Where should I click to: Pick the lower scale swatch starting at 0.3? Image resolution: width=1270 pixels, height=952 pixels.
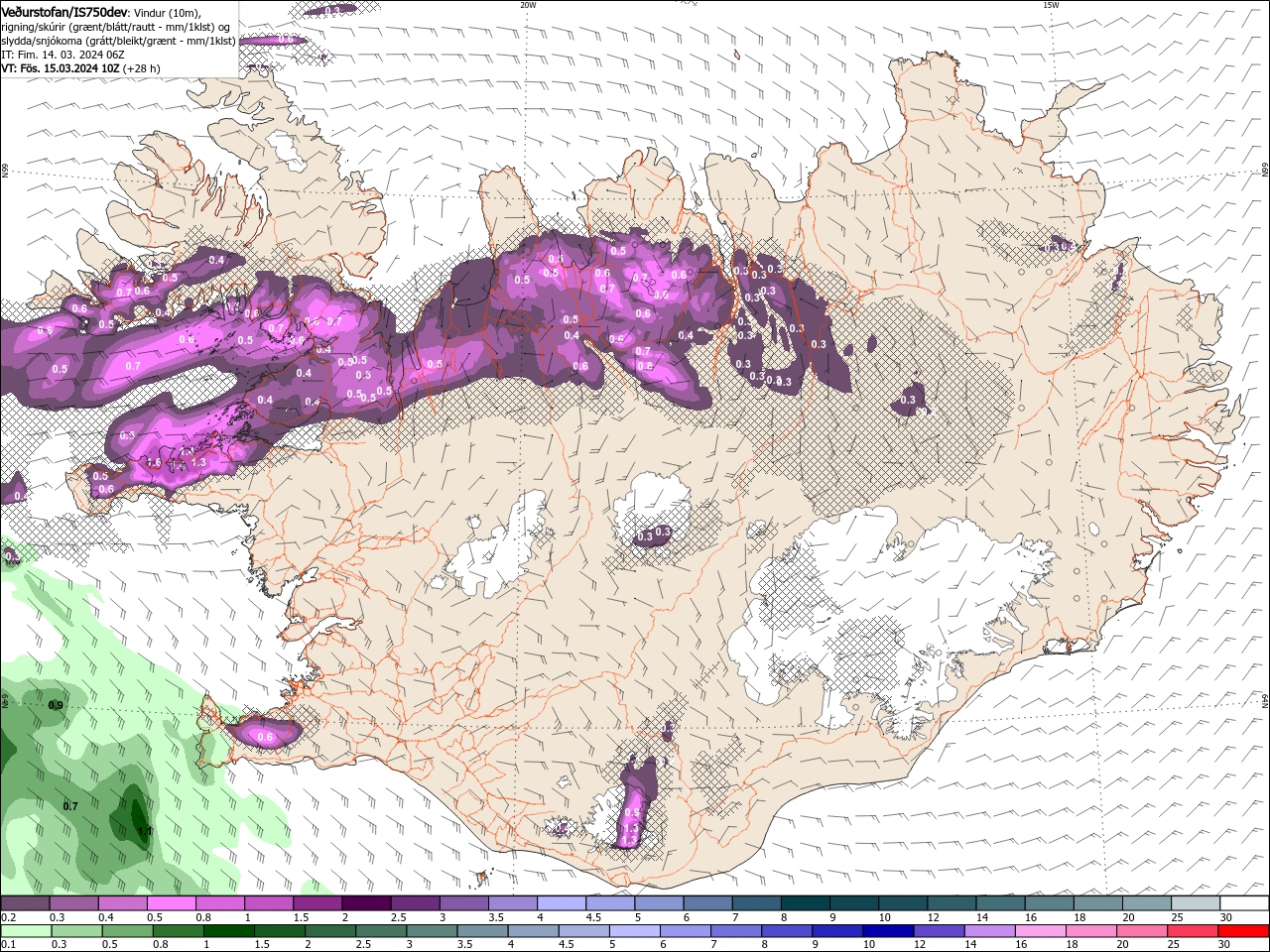(75, 931)
